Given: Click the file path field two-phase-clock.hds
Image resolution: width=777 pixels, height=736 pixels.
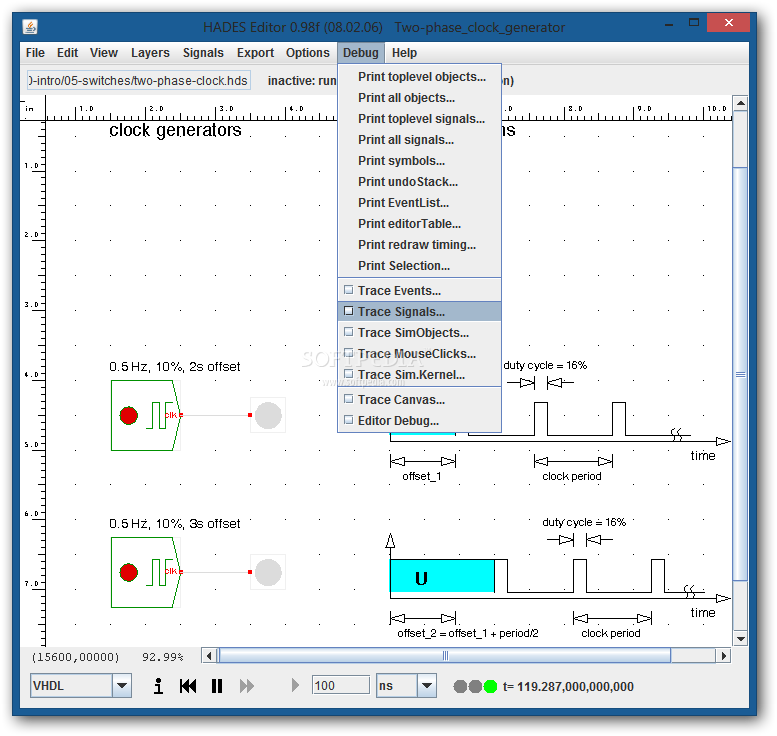Looking at the screenshot, I should tap(139, 80).
